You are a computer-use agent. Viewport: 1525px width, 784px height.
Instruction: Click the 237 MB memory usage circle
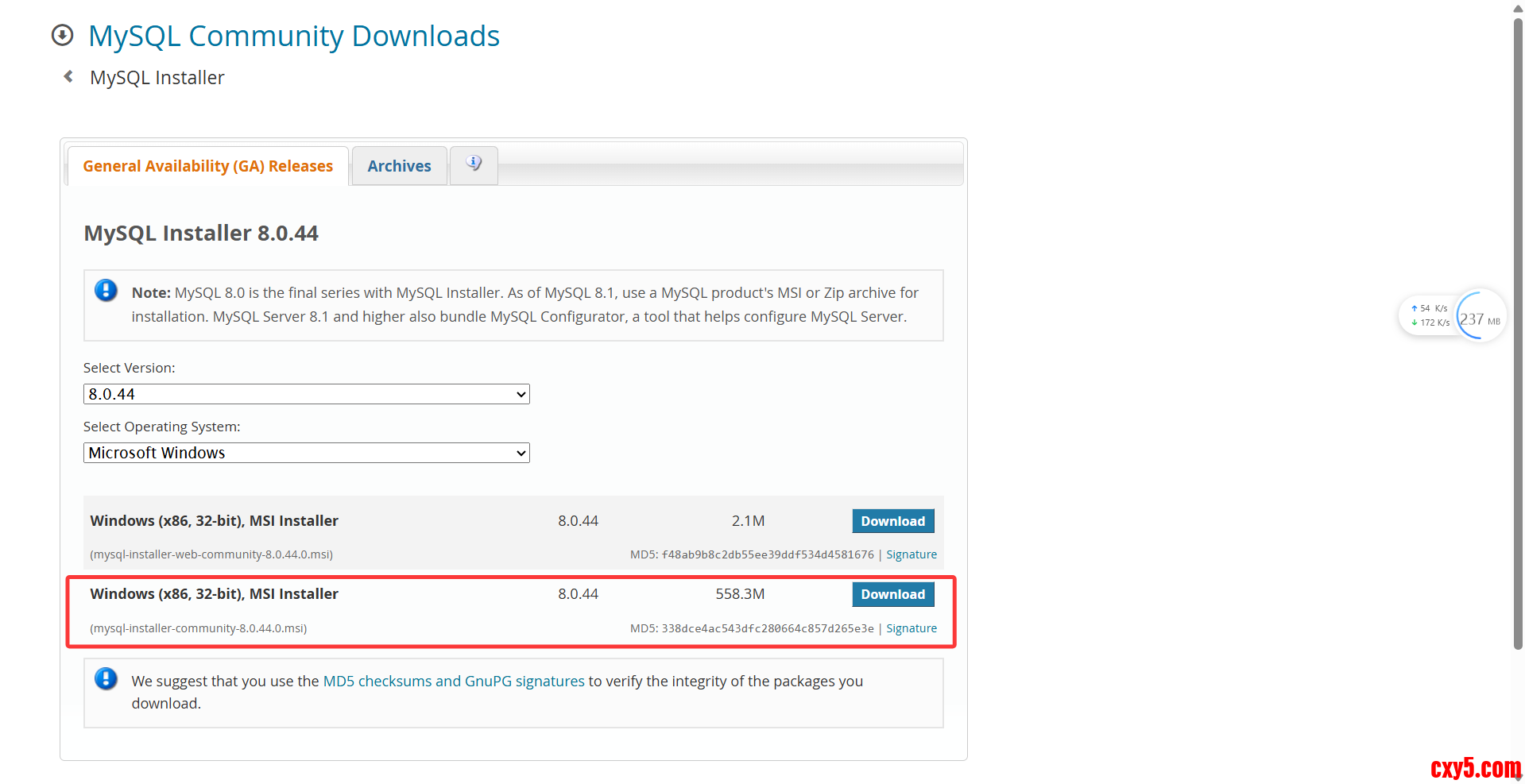[1480, 315]
